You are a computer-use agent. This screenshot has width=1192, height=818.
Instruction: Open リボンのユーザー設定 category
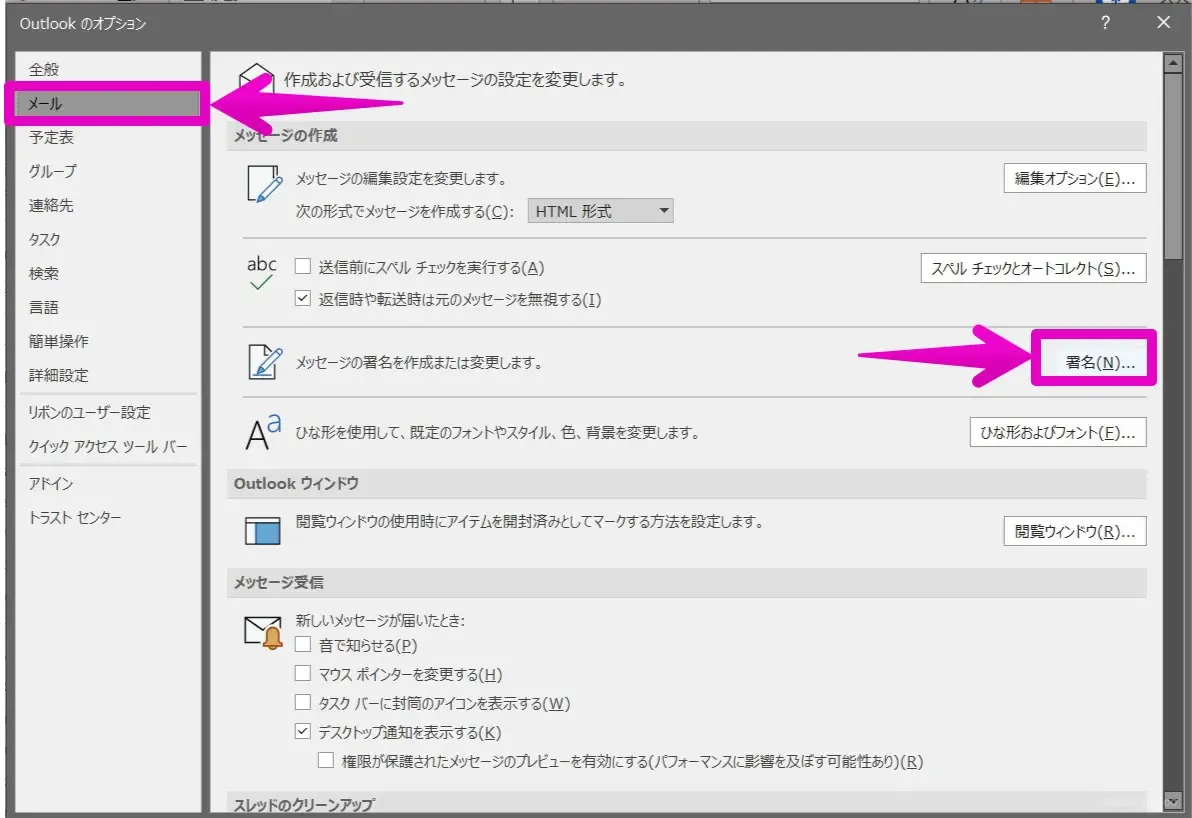click(x=107, y=412)
